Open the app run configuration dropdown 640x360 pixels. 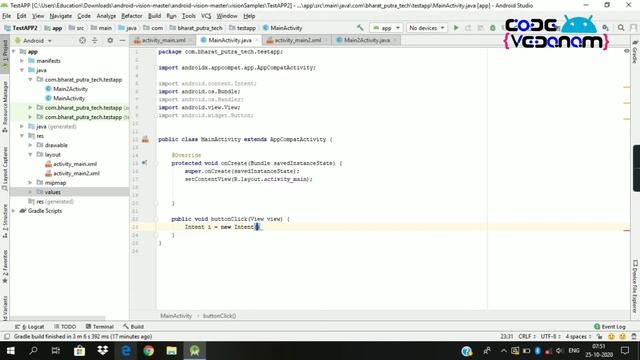pos(386,28)
